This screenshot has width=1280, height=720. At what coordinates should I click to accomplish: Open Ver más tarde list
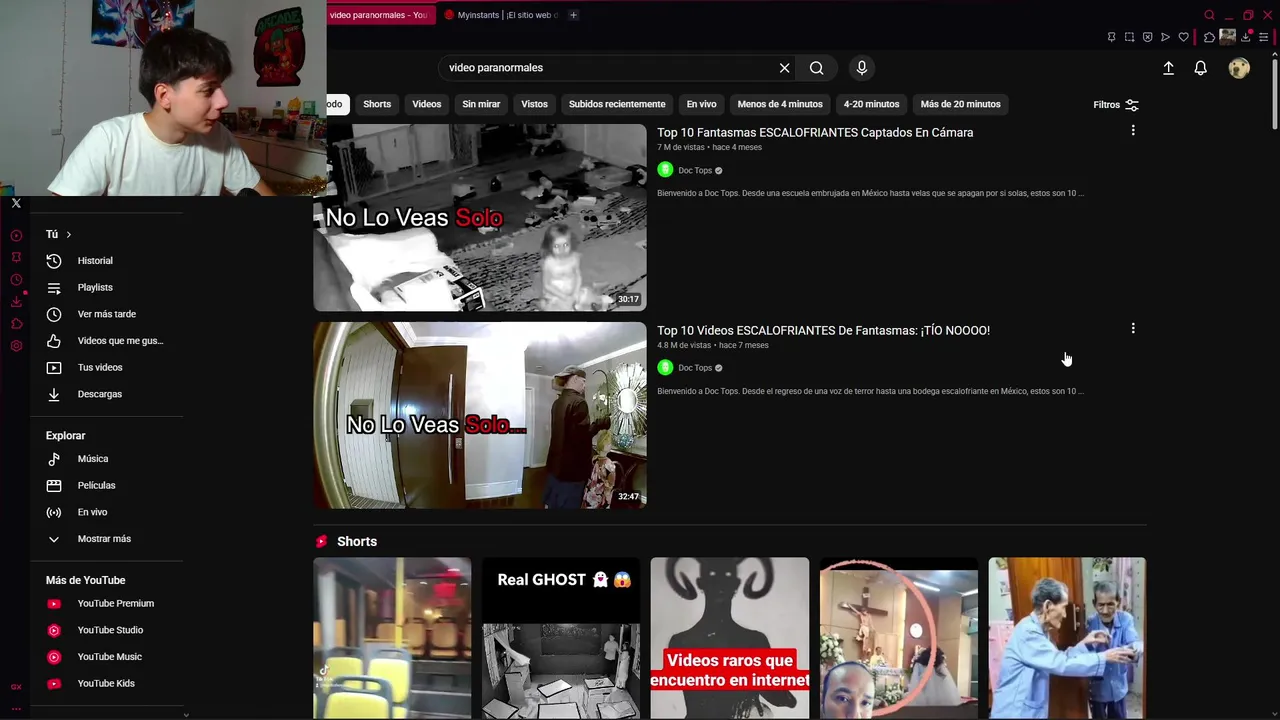pyautogui.click(x=107, y=314)
